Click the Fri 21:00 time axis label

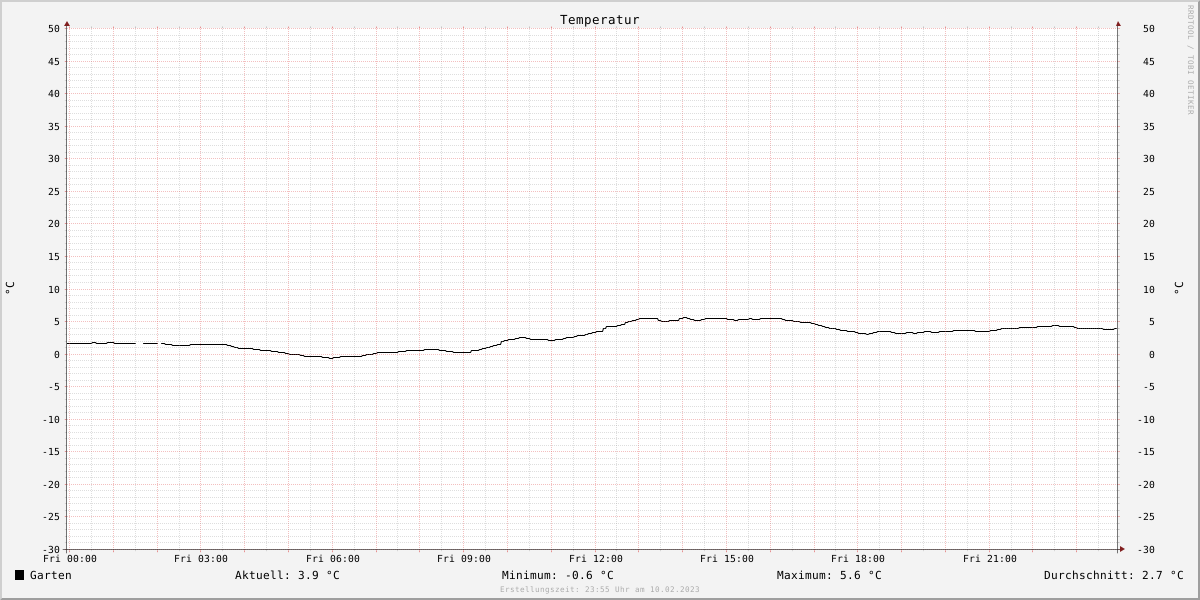tap(990, 559)
